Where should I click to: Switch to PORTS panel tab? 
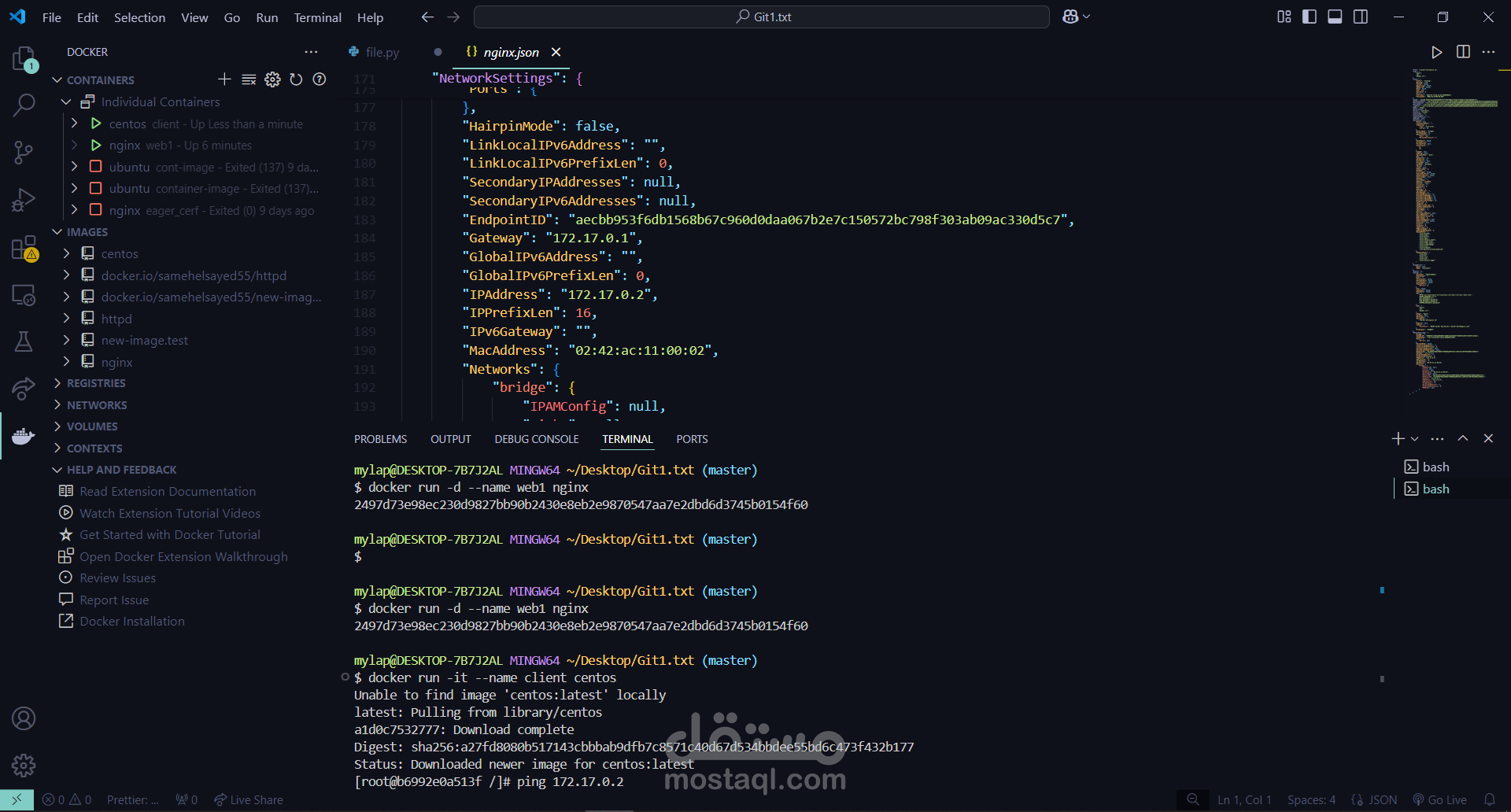pyautogui.click(x=692, y=439)
